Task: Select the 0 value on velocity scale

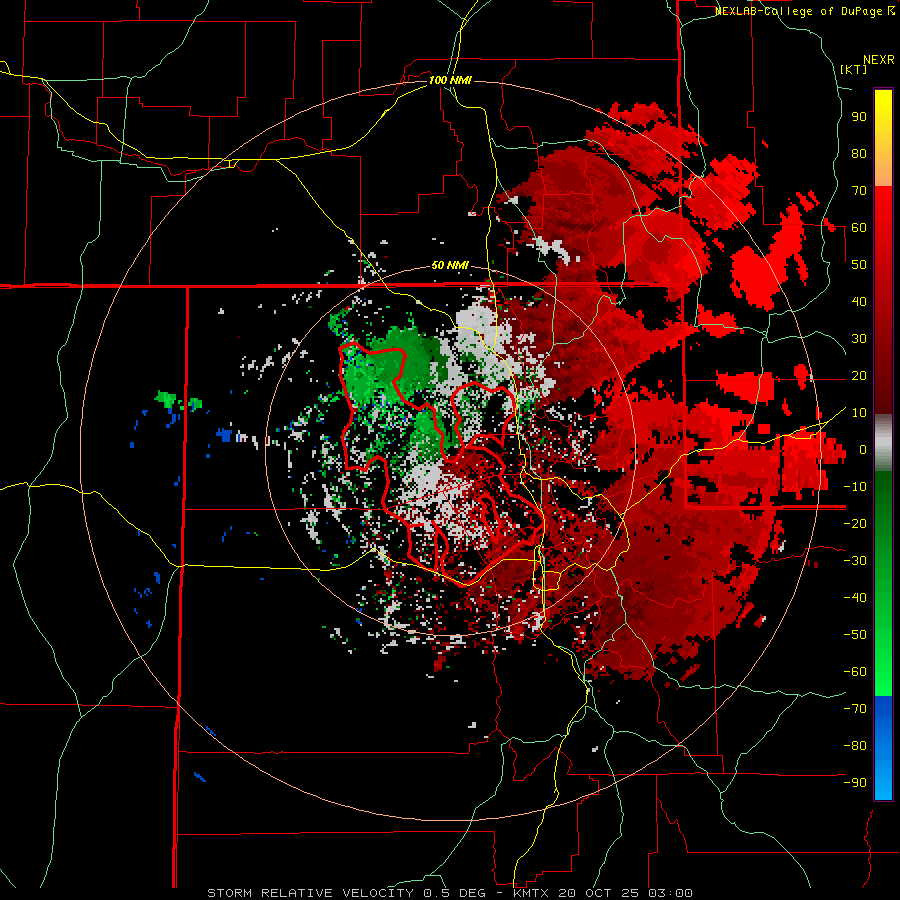Action: [863, 450]
